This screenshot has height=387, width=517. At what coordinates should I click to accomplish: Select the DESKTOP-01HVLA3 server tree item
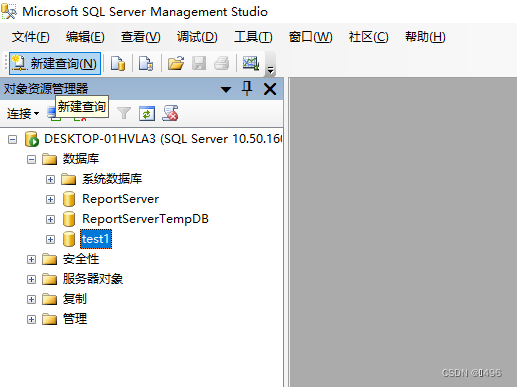pos(163,139)
